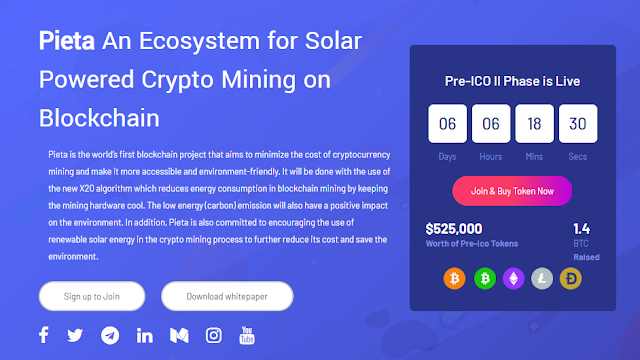Select the green Bitcoin Cash icon
640x360 pixels.
point(485,278)
